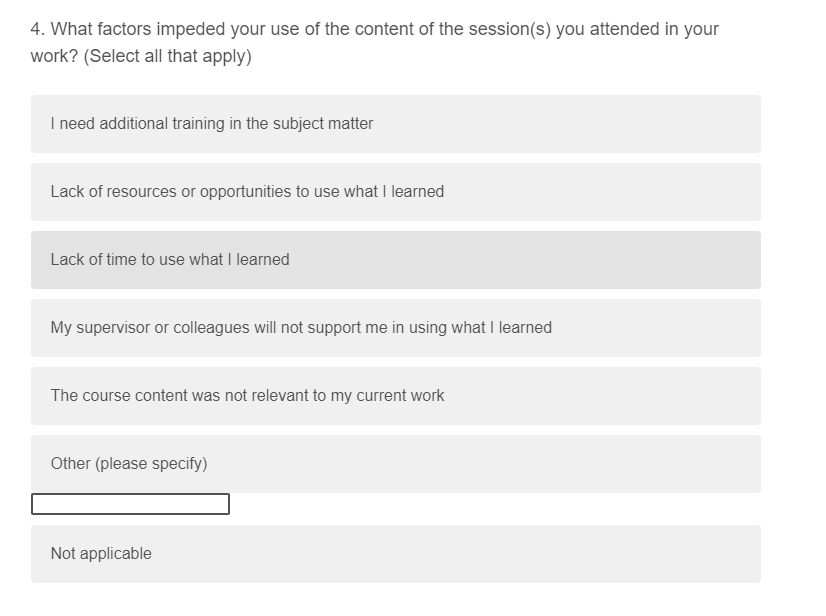
Task: Focus the empty field below Other
Action: (x=130, y=504)
